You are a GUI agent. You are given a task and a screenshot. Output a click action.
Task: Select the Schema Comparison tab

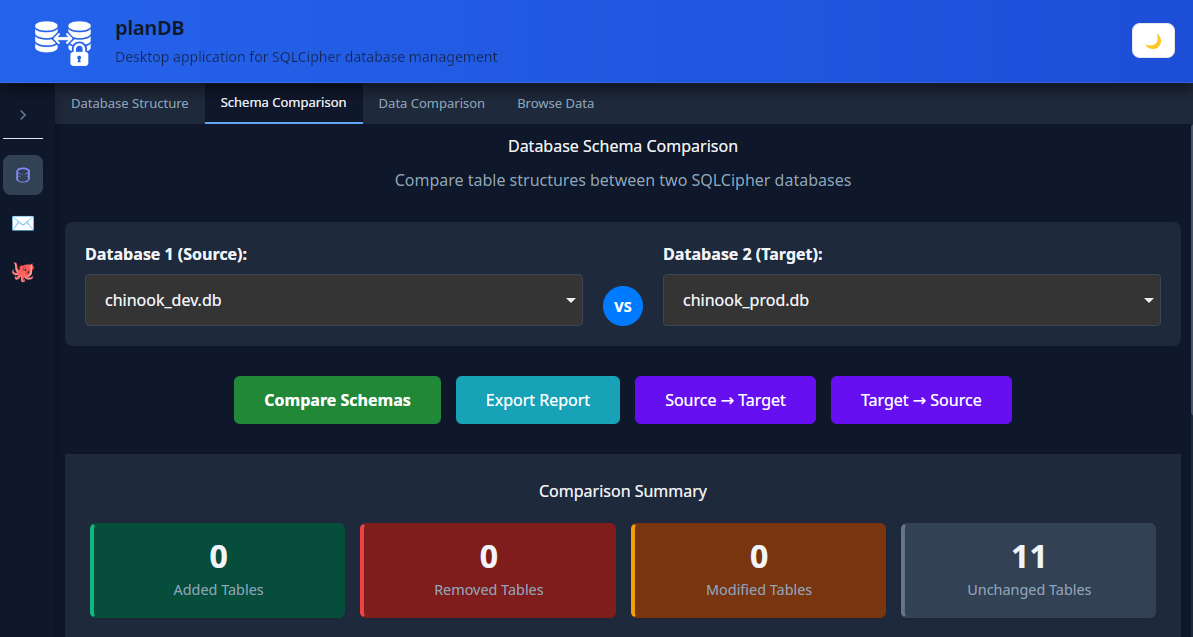pos(283,103)
